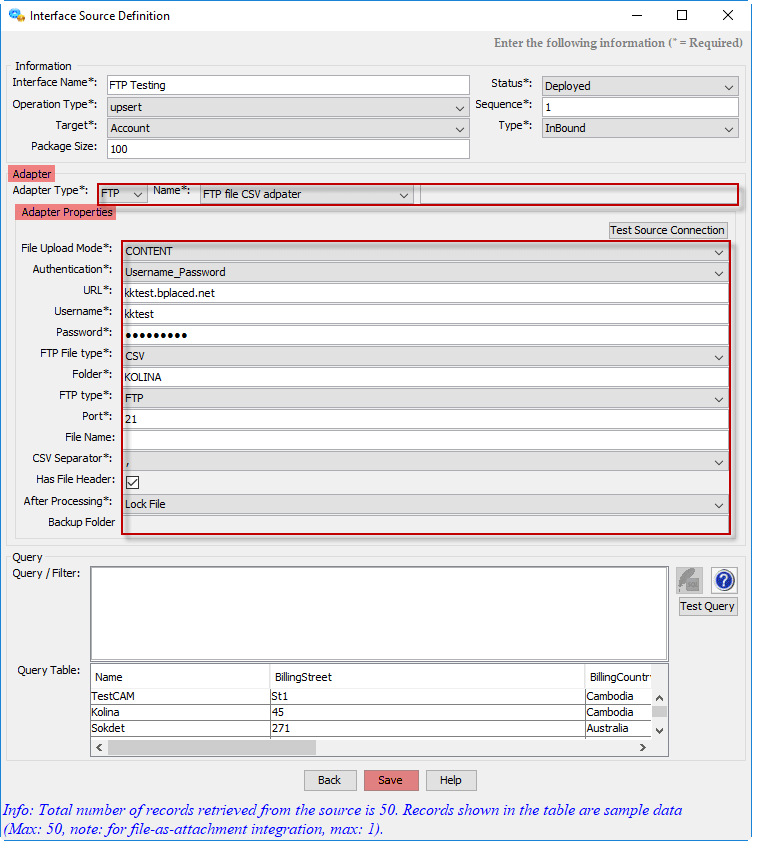The height and width of the screenshot is (841, 768).
Task: Click the query table vertical scroll down arrow
Action: 658,730
